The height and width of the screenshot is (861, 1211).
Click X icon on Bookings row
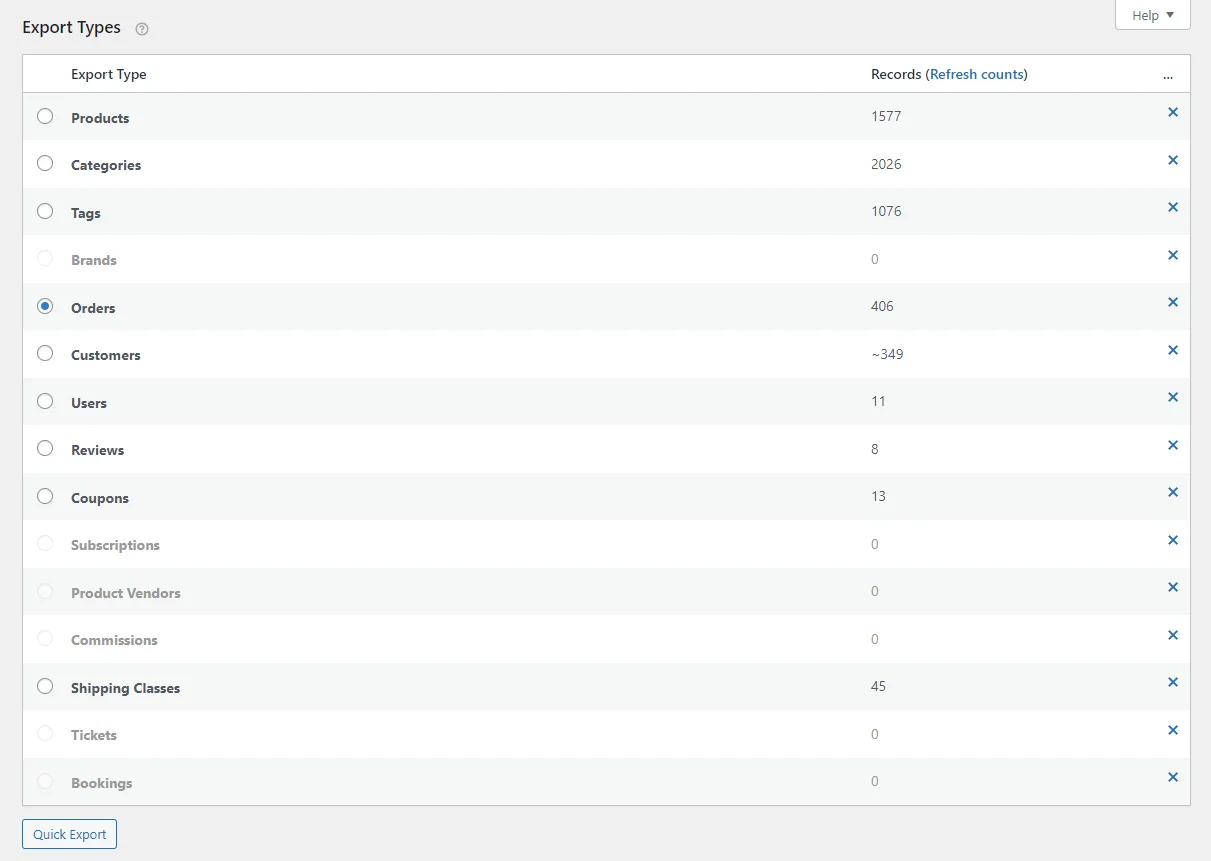pos(1173,778)
